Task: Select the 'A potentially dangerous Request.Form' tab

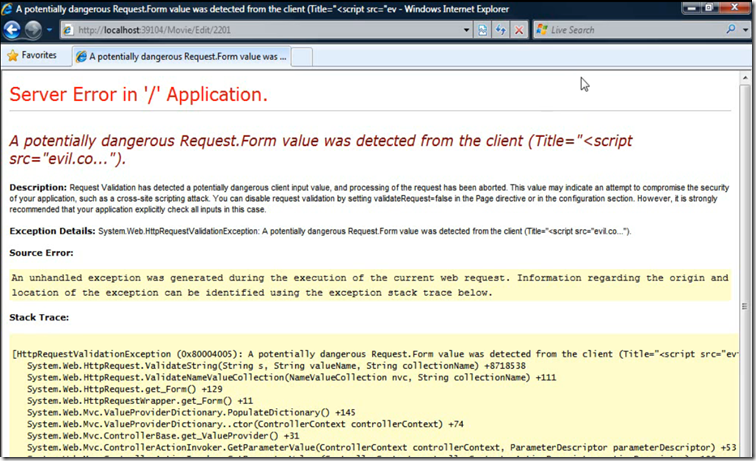Action: click(182, 56)
